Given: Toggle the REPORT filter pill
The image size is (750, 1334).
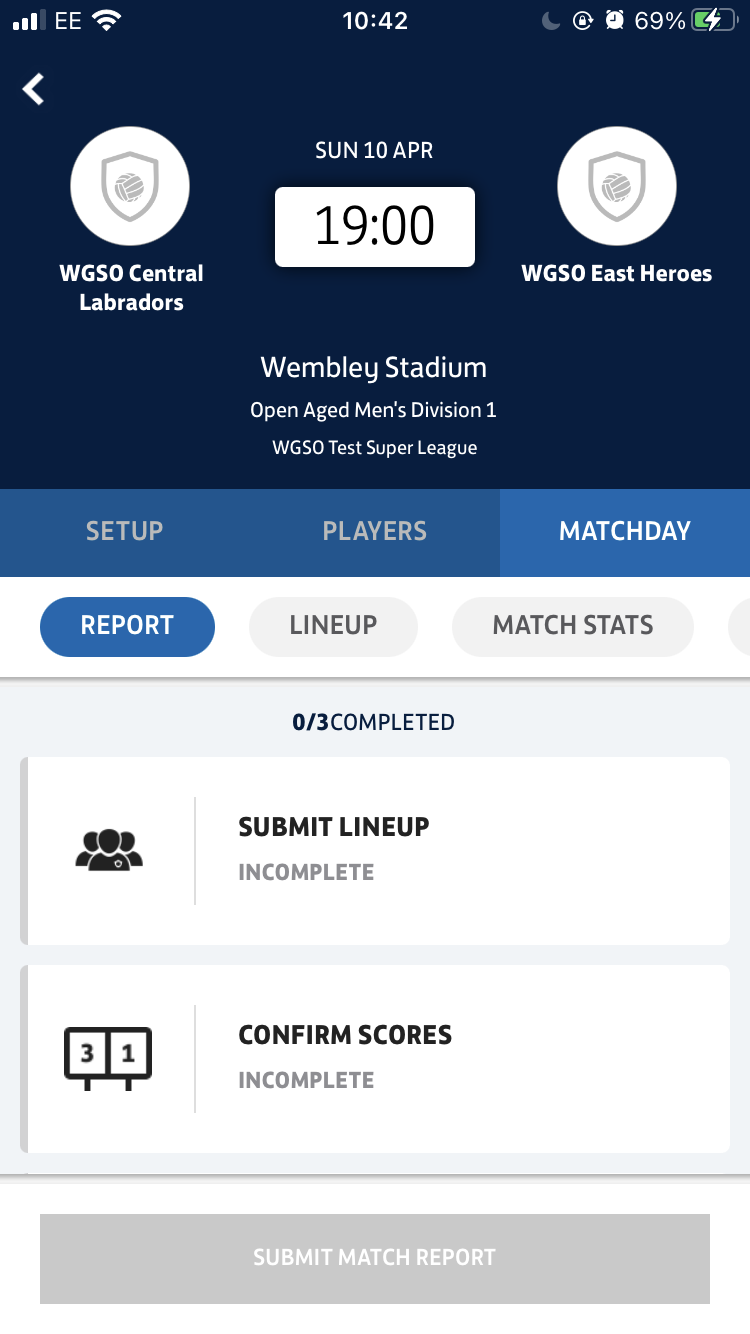Looking at the screenshot, I should click(x=127, y=626).
